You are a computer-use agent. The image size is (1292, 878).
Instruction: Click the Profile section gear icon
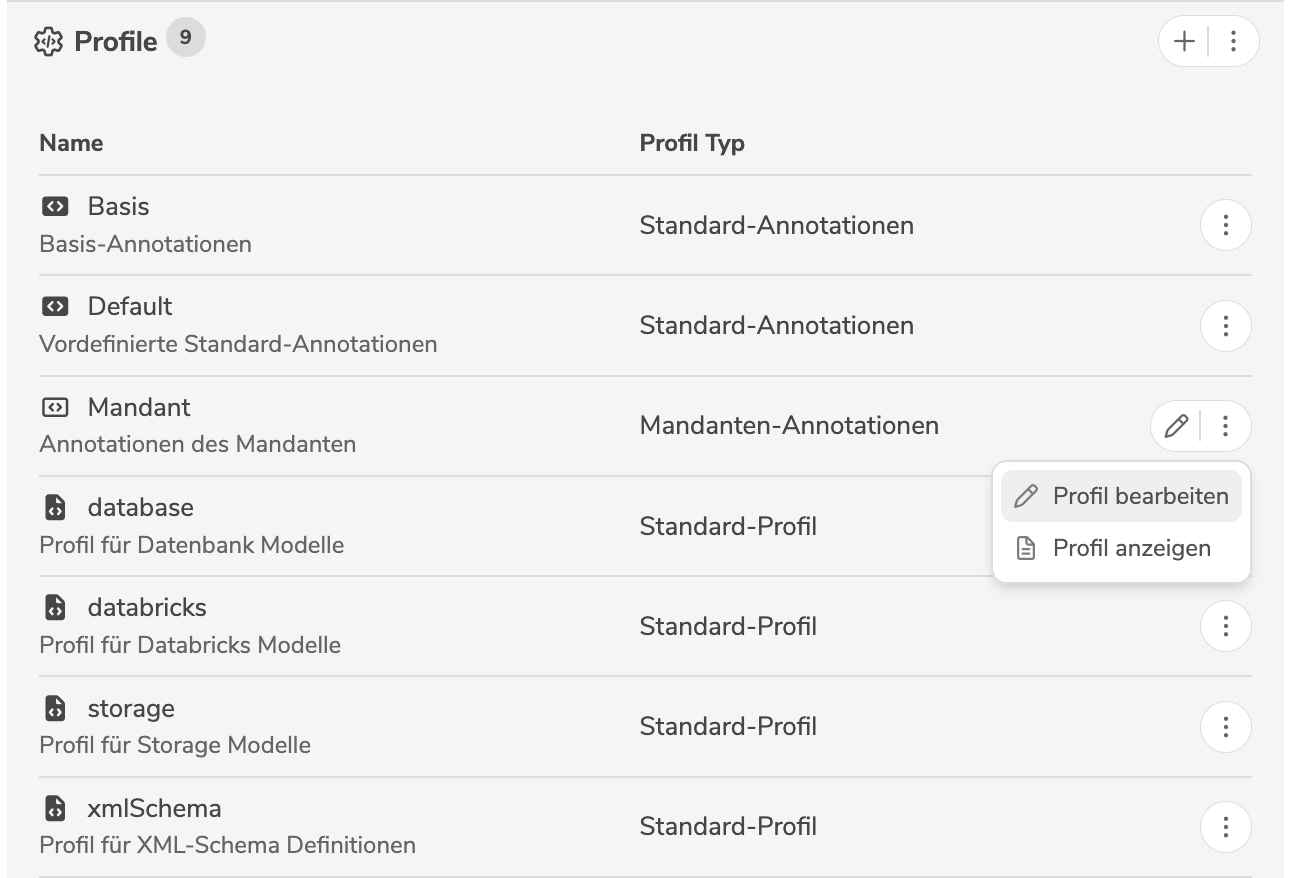pos(49,43)
